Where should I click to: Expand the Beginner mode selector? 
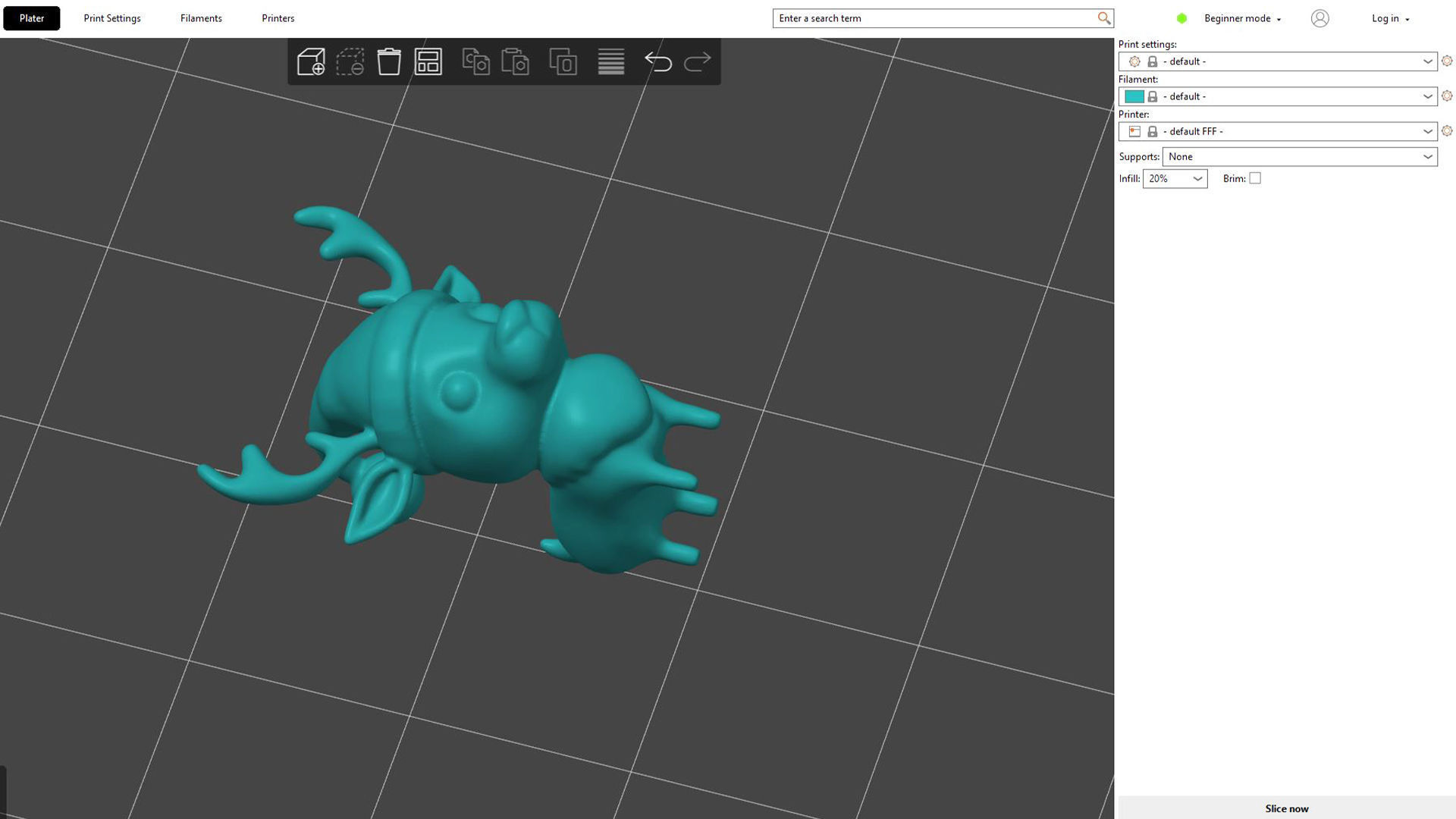[x=1242, y=18]
